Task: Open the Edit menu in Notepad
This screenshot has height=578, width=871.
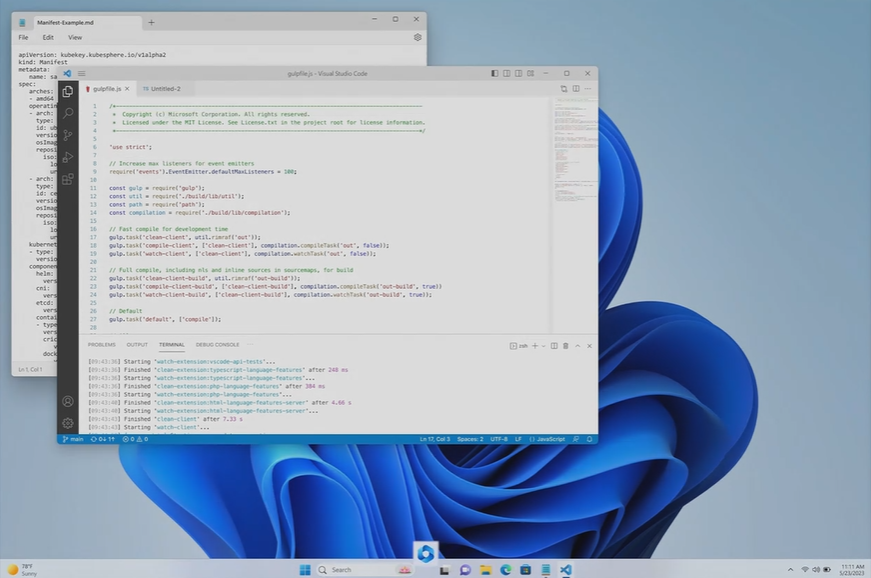Action: [48, 37]
